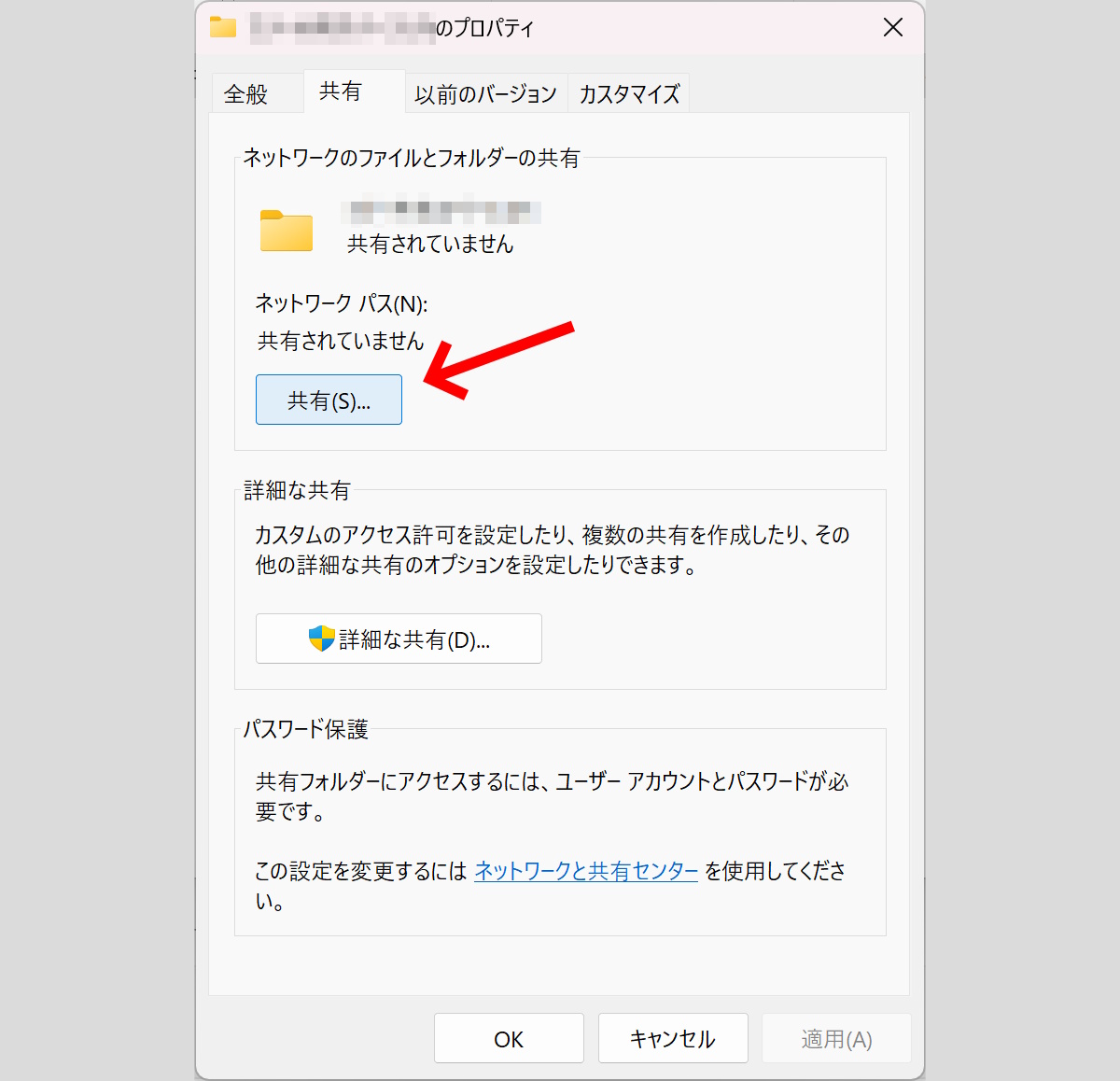Select the 共有 tab

point(341,91)
